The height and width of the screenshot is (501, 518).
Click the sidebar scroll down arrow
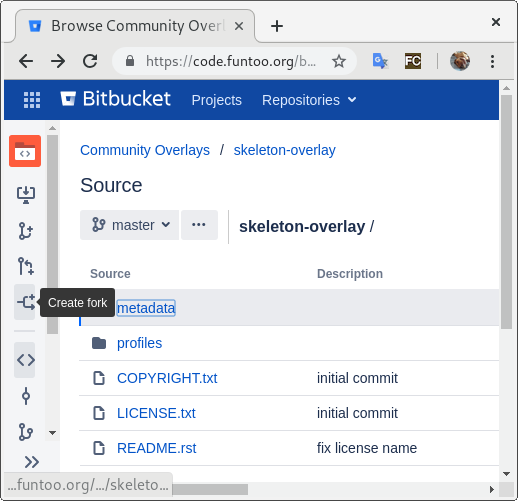52,433
